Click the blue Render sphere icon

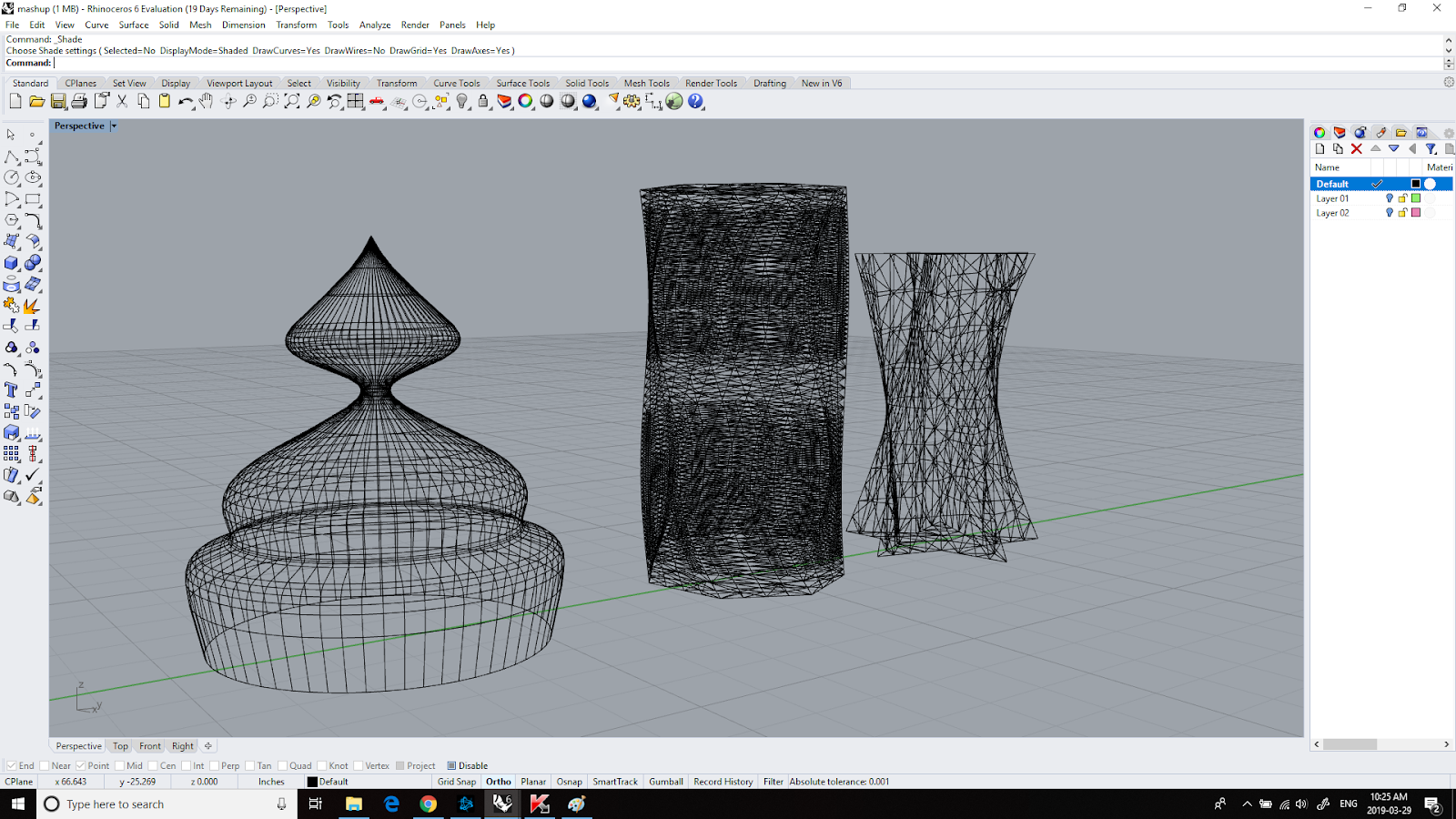coord(590,101)
